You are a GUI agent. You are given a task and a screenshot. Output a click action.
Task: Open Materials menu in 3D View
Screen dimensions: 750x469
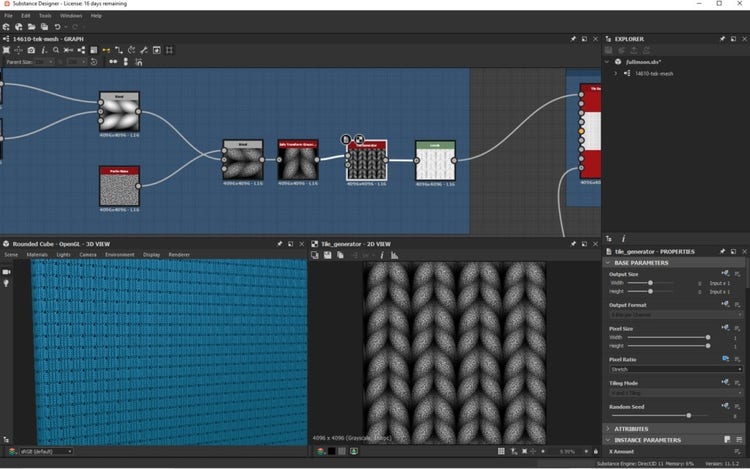37,255
